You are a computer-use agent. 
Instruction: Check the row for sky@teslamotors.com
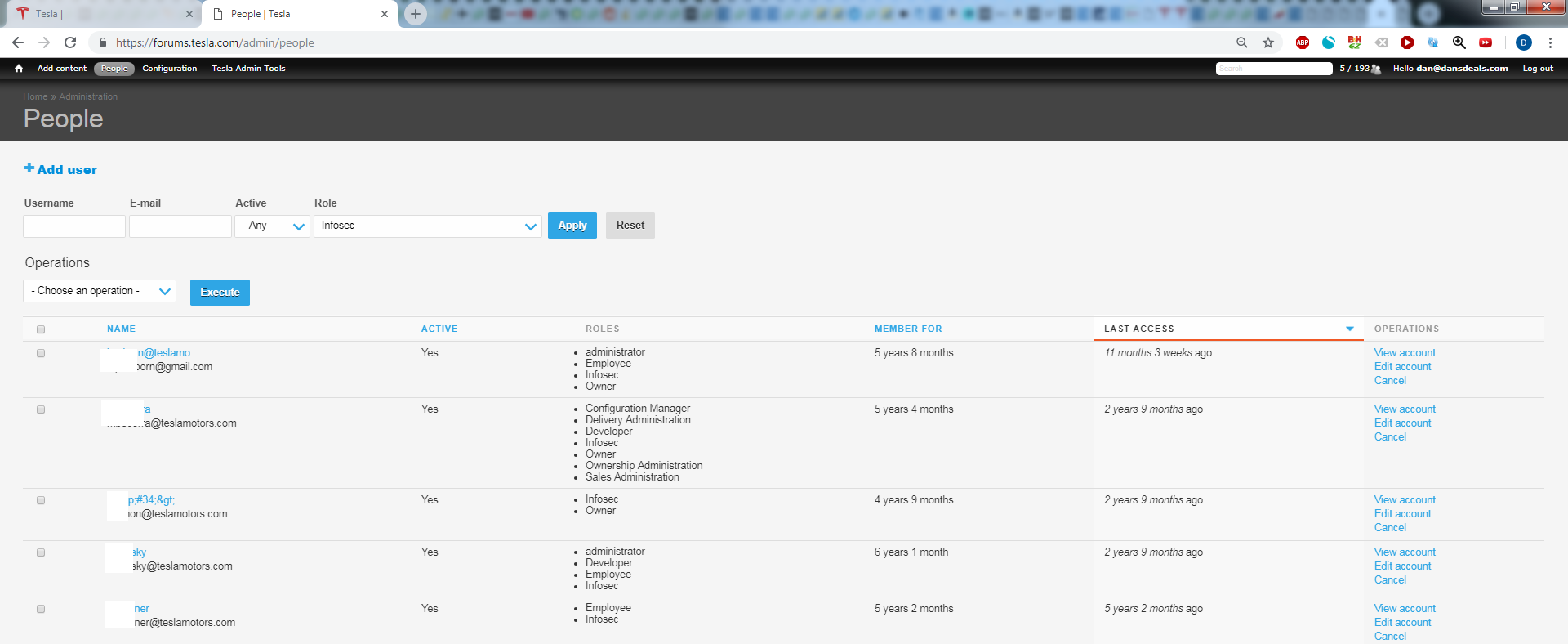click(x=41, y=552)
